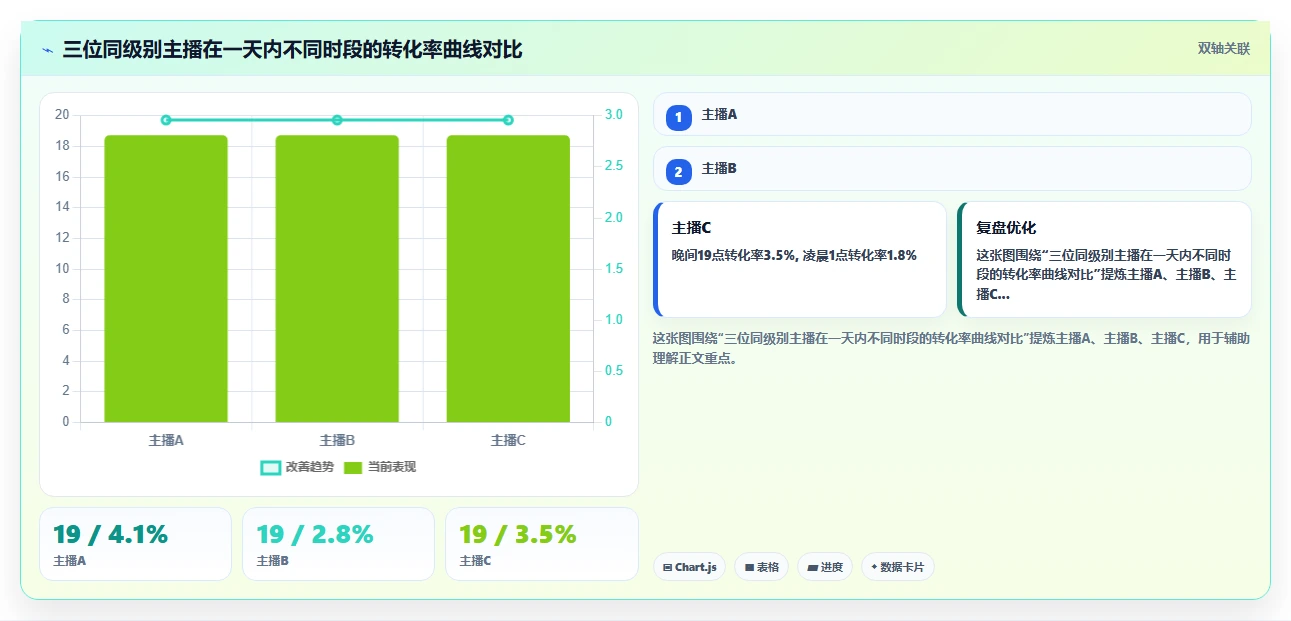
Task: Toggle the 当前表现 legend entry
Action: 380,467
